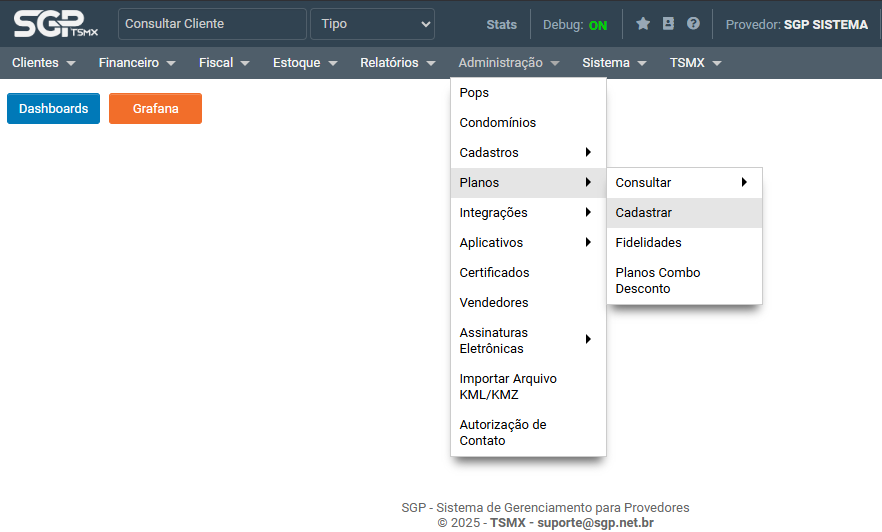Image resolution: width=882 pixels, height=532 pixels.
Task: Open favorites star icon
Action: (643, 24)
